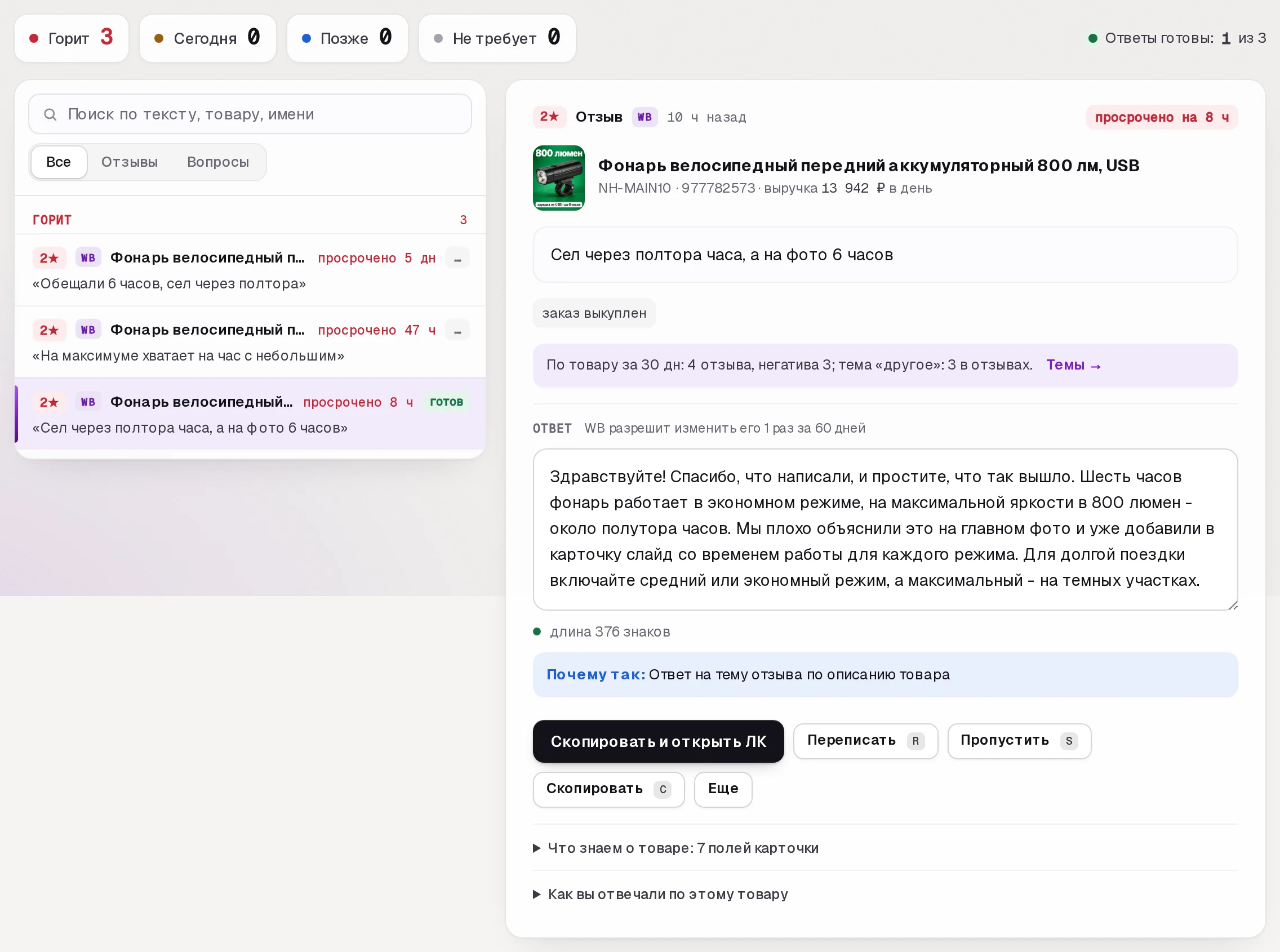Switch to the Вопросы tab
This screenshot has width=1280, height=952.
(218, 162)
